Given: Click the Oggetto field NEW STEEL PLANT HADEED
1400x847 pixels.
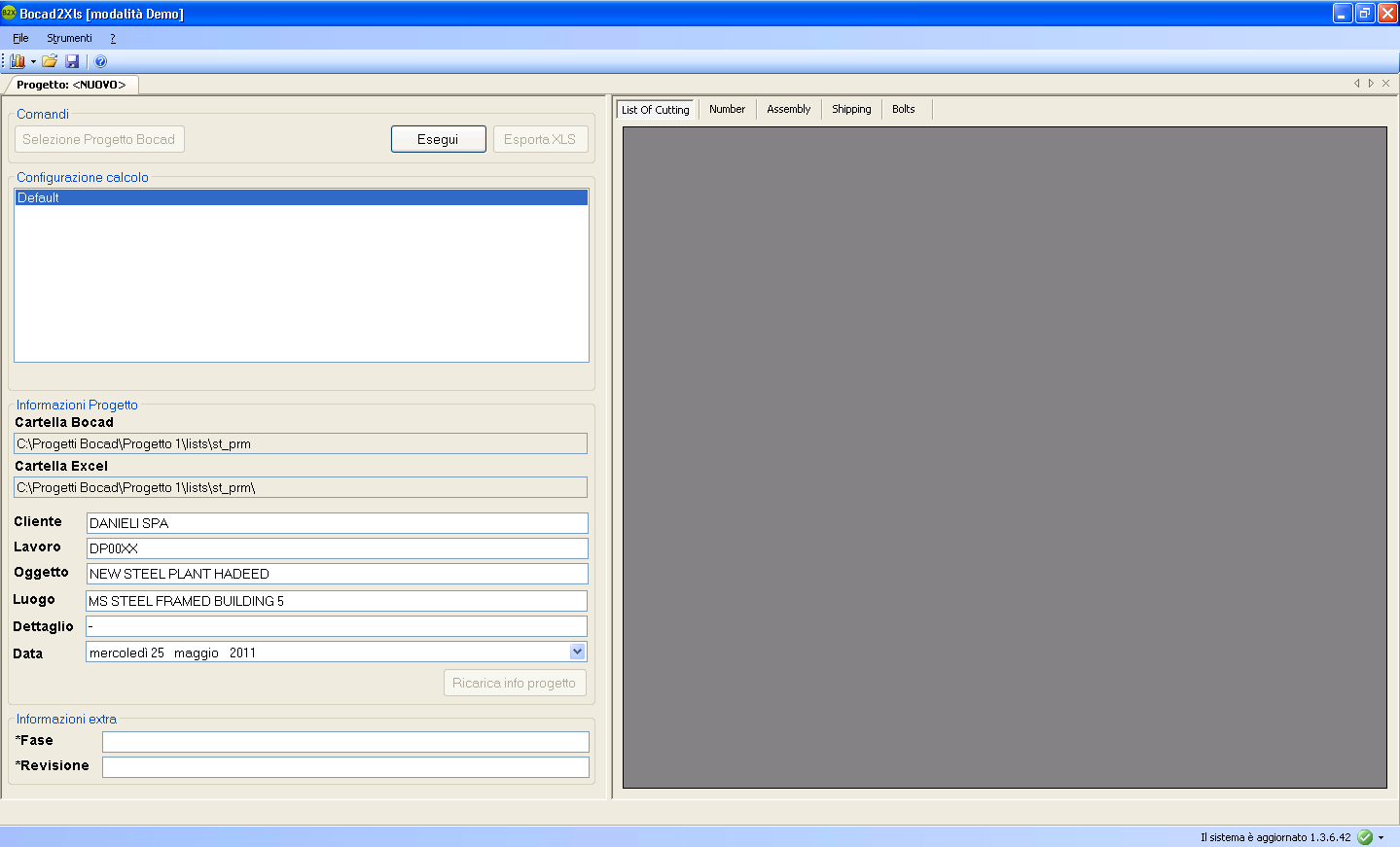Looking at the screenshot, I should tap(337, 574).
